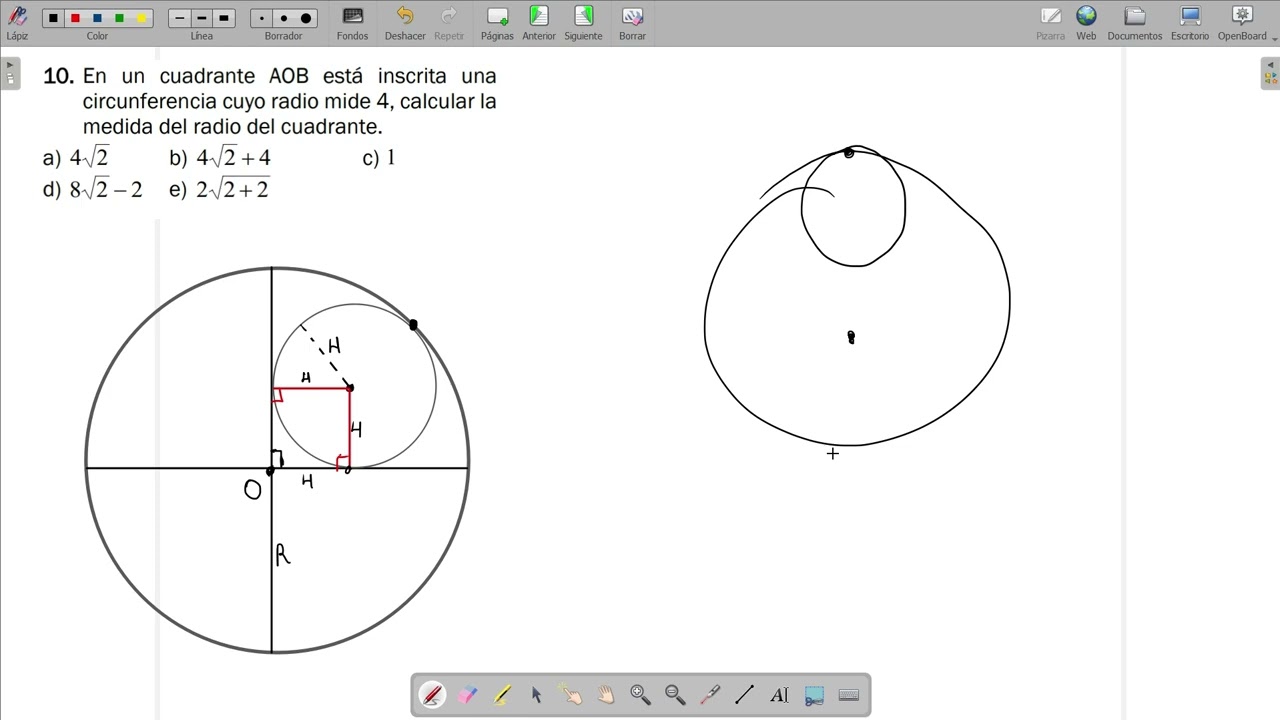
Task: Open the Lápiz stylus palette button
Action: pos(17,22)
